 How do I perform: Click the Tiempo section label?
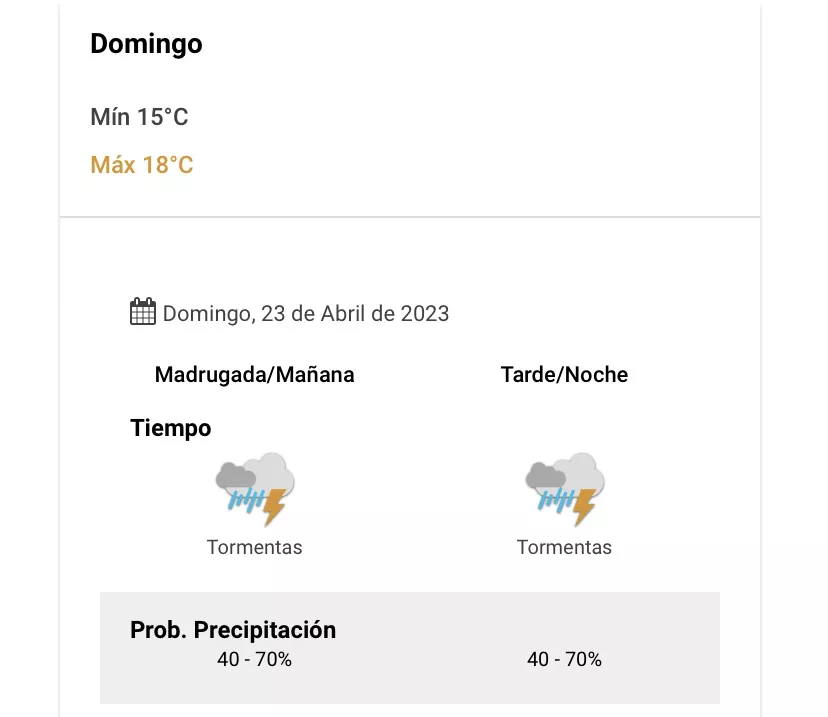pos(171,428)
